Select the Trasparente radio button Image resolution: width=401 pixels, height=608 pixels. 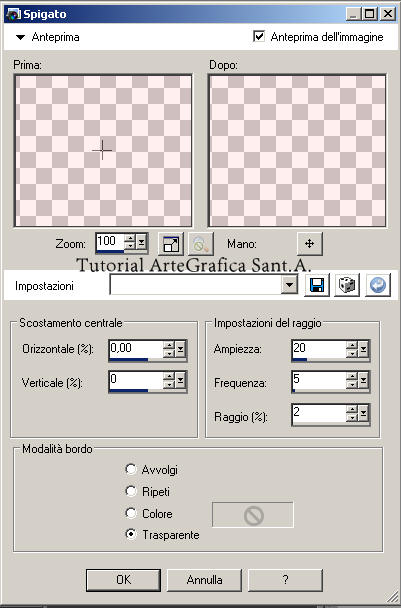[x=131, y=534]
